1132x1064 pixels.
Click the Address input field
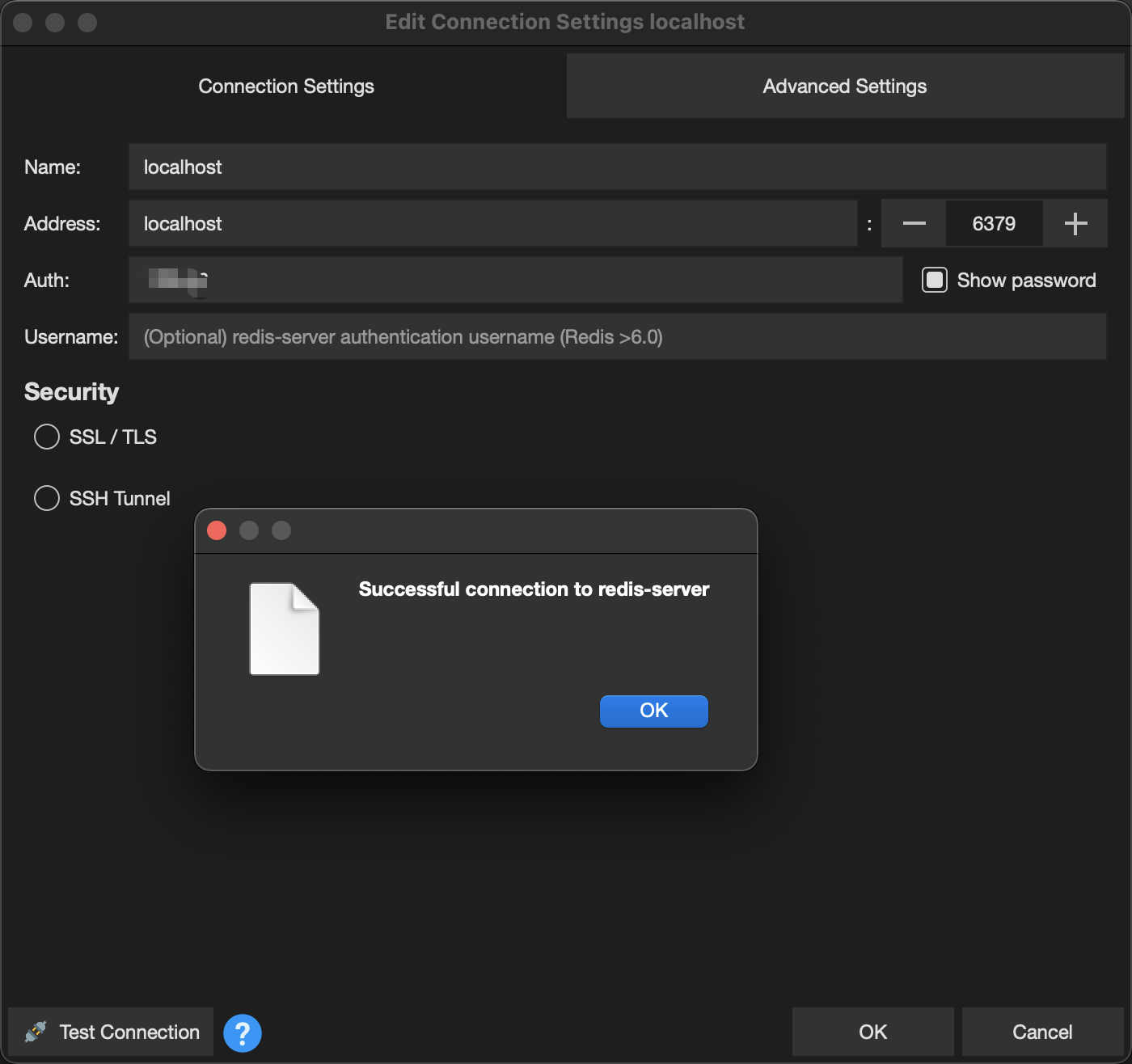point(492,224)
